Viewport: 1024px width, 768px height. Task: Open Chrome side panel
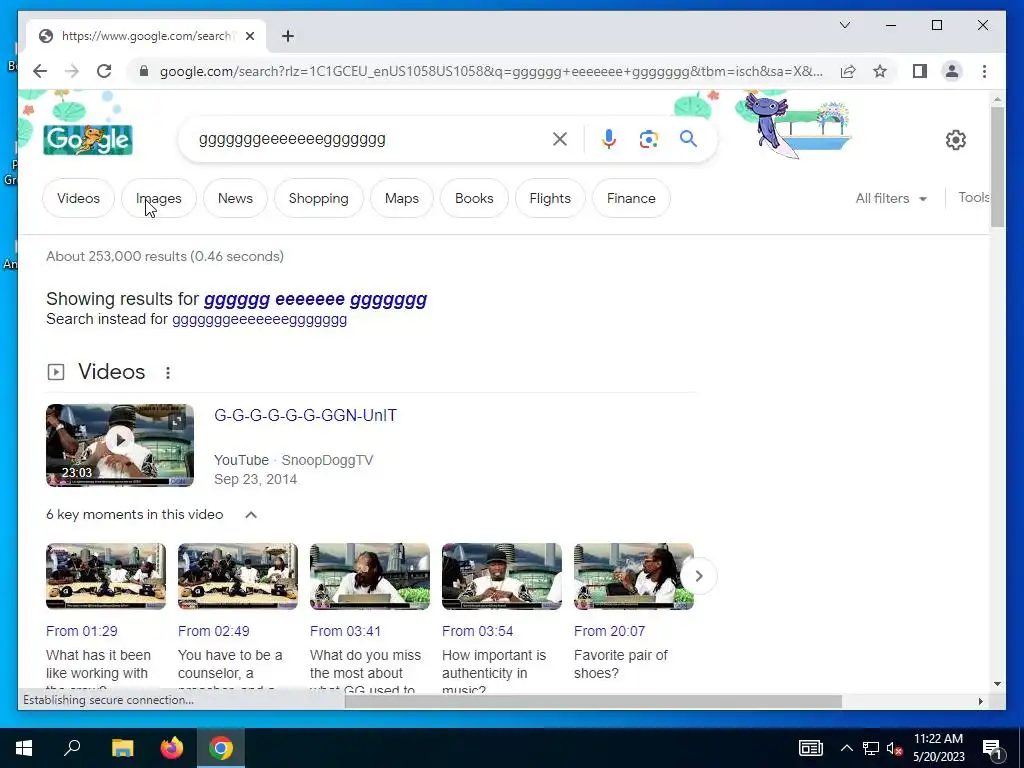click(x=920, y=71)
